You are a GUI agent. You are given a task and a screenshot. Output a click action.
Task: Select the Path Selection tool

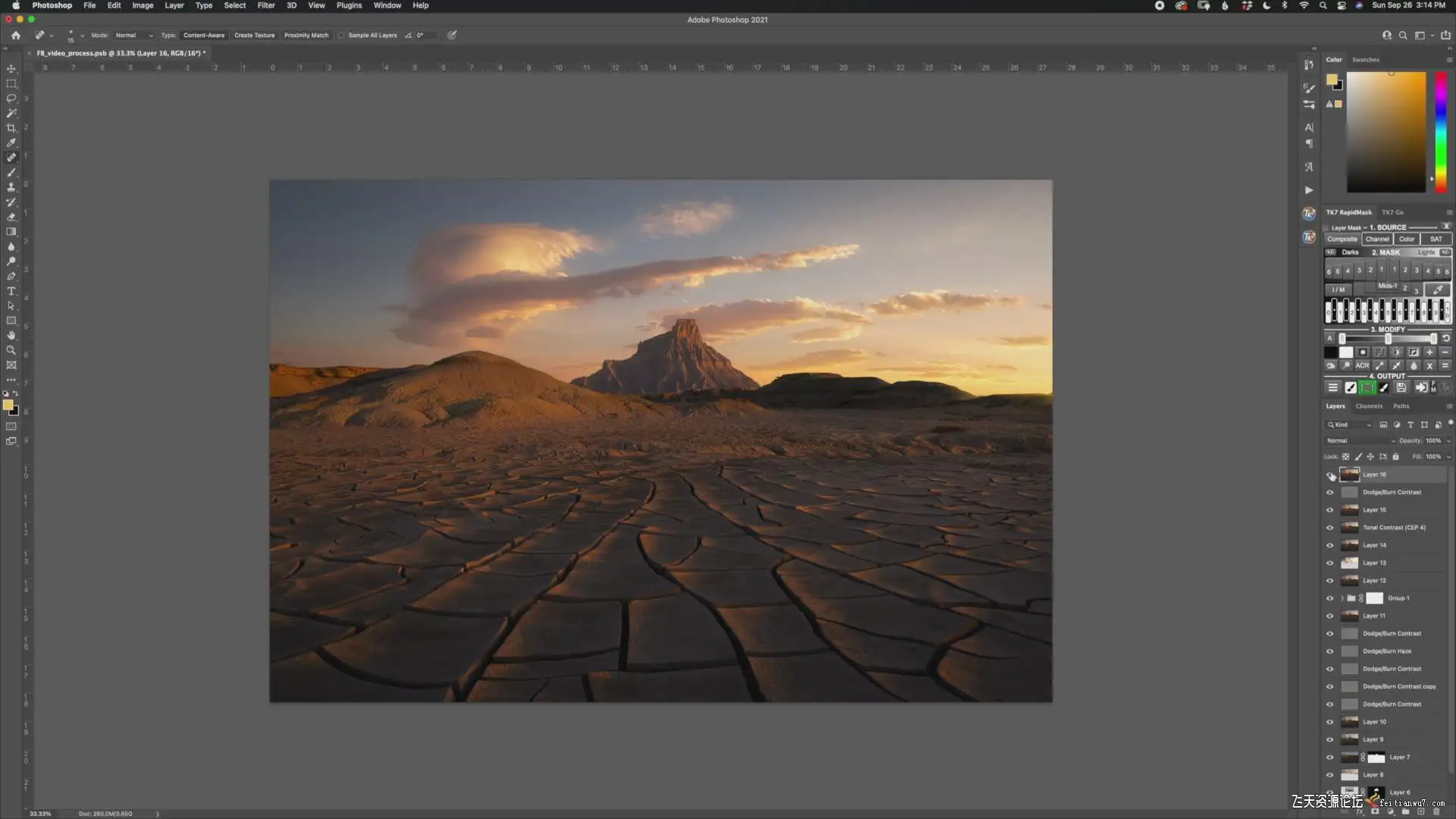click(11, 306)
